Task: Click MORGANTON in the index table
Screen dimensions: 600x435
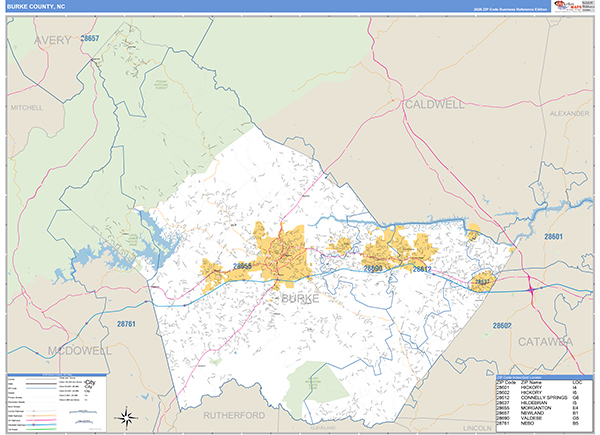Action: click(x=536, y=408)
